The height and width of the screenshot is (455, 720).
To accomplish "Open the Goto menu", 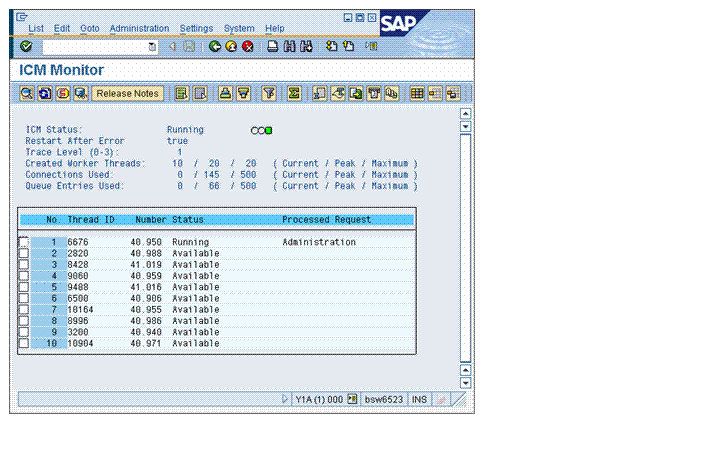I will coord(90,28).
